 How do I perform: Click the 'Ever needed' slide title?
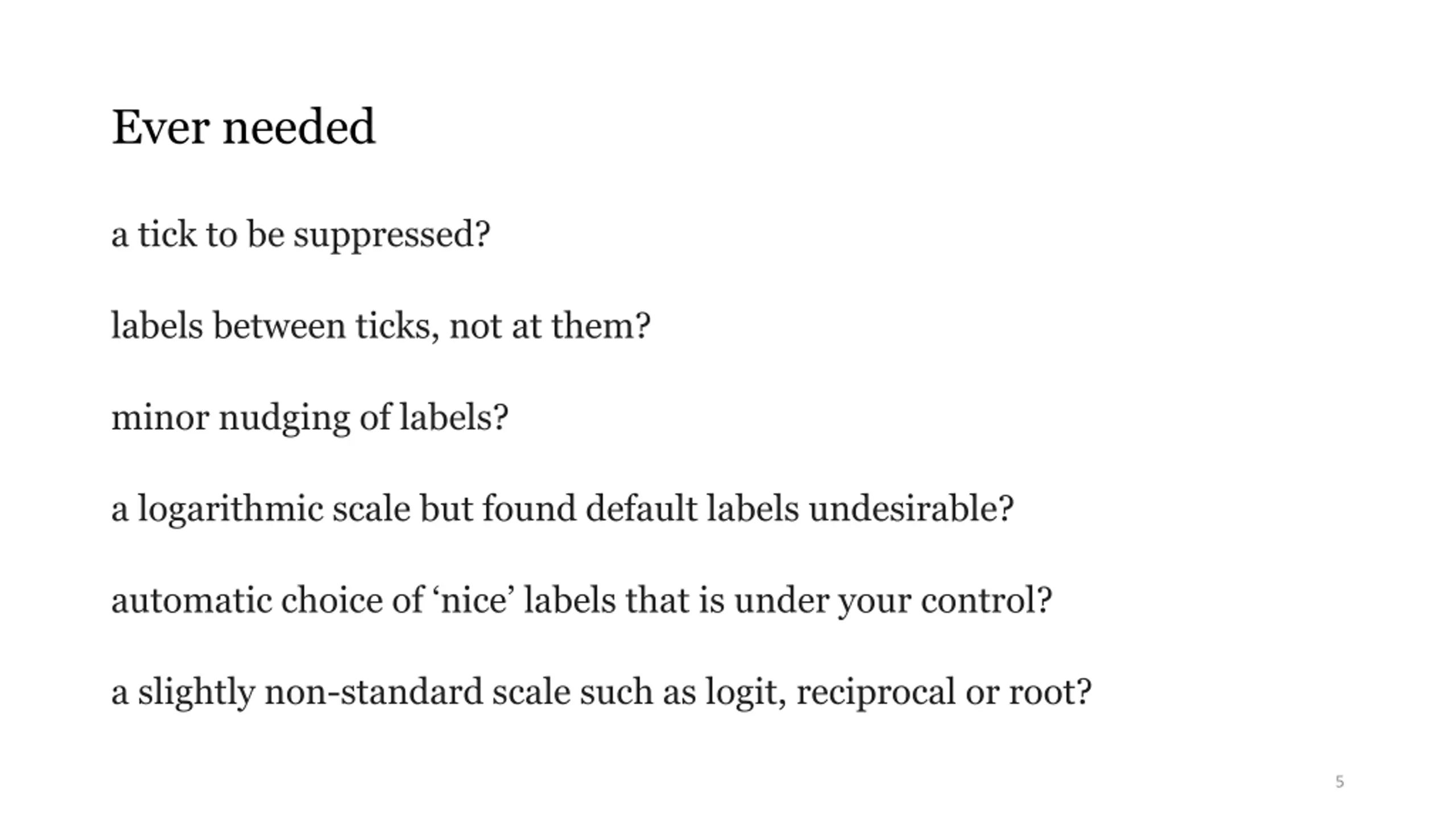[243, 127]
